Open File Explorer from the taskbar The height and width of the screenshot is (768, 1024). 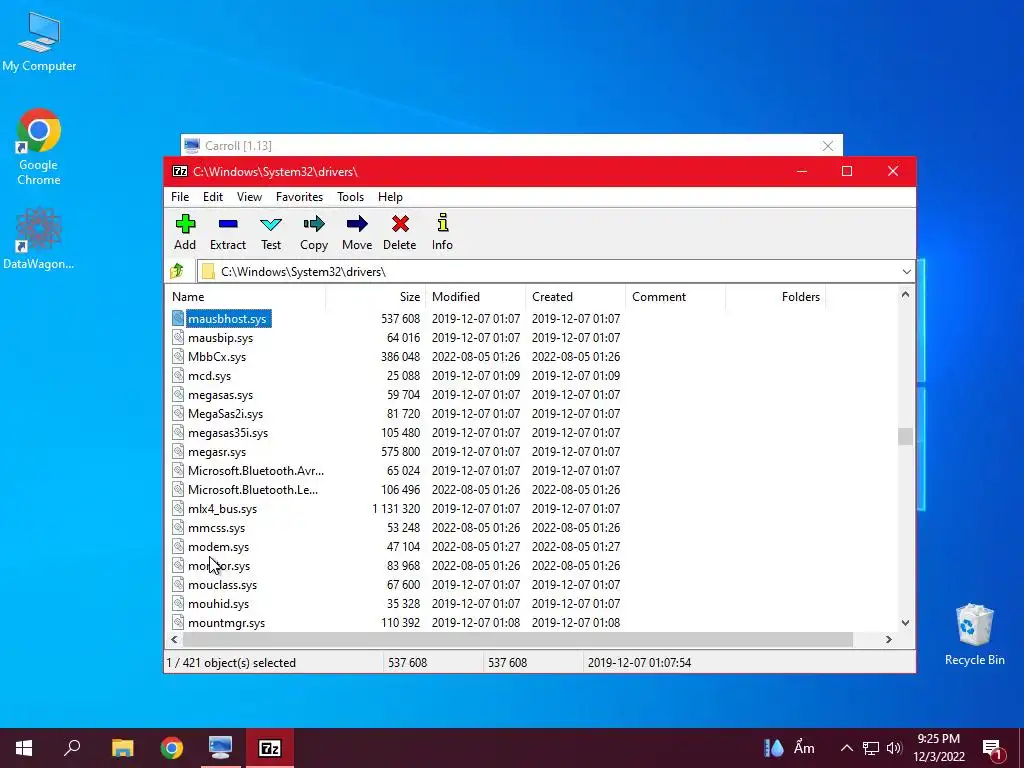pos(122,748)
